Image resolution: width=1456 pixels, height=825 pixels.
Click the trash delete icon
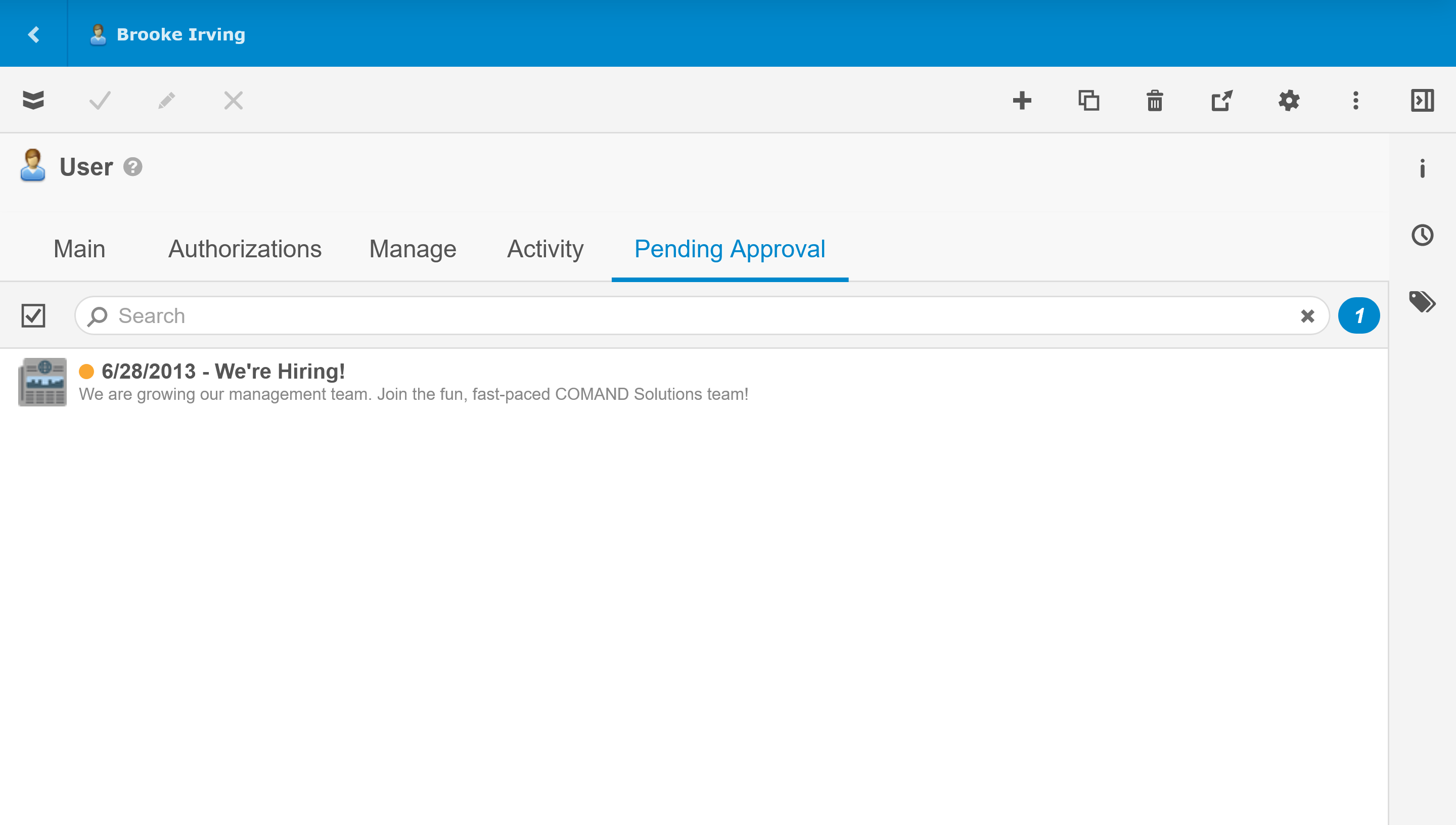pos(1155,100)
